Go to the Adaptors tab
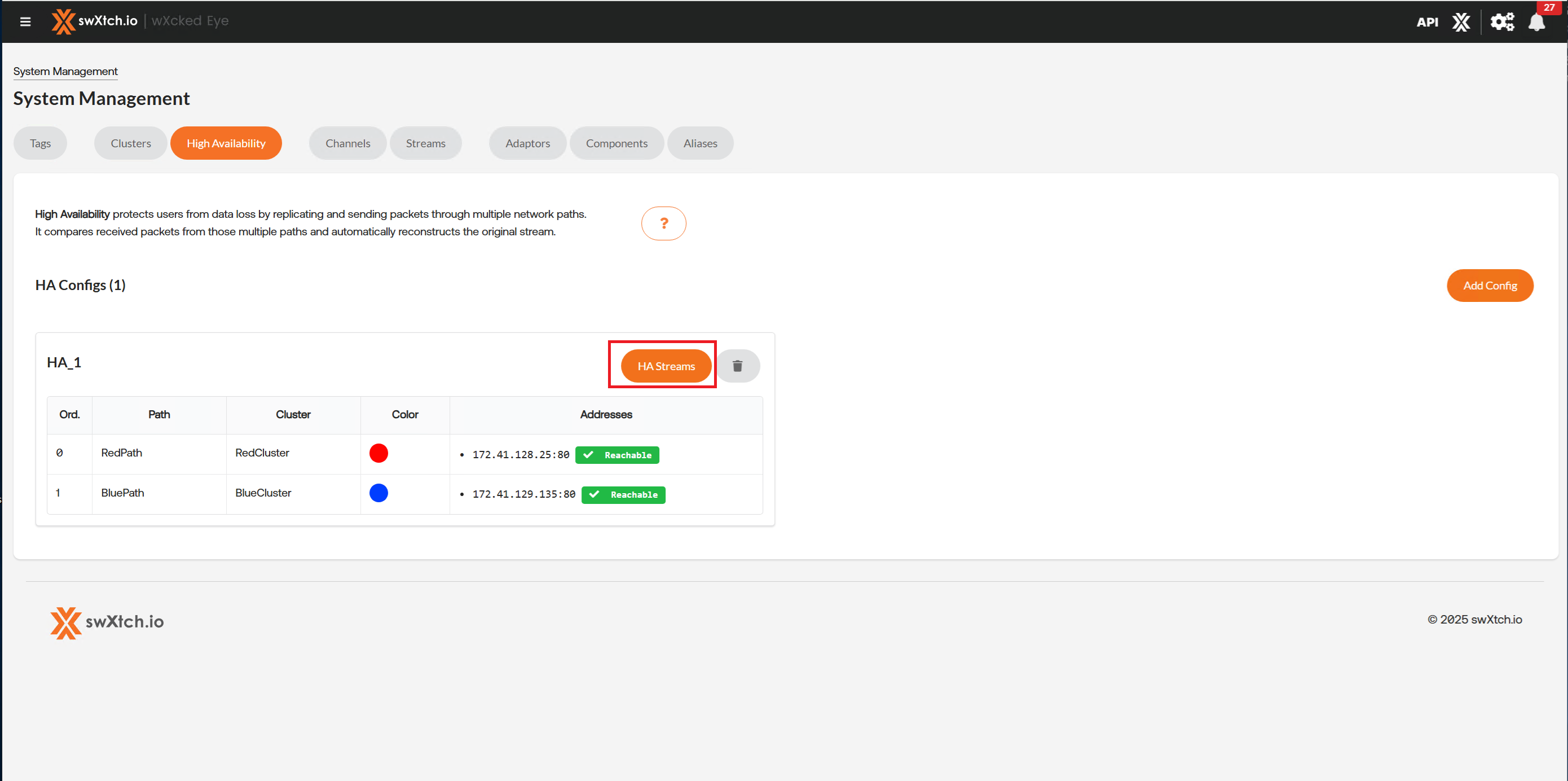This screenshot has width=1568, height=781. [x=527, y=143]
